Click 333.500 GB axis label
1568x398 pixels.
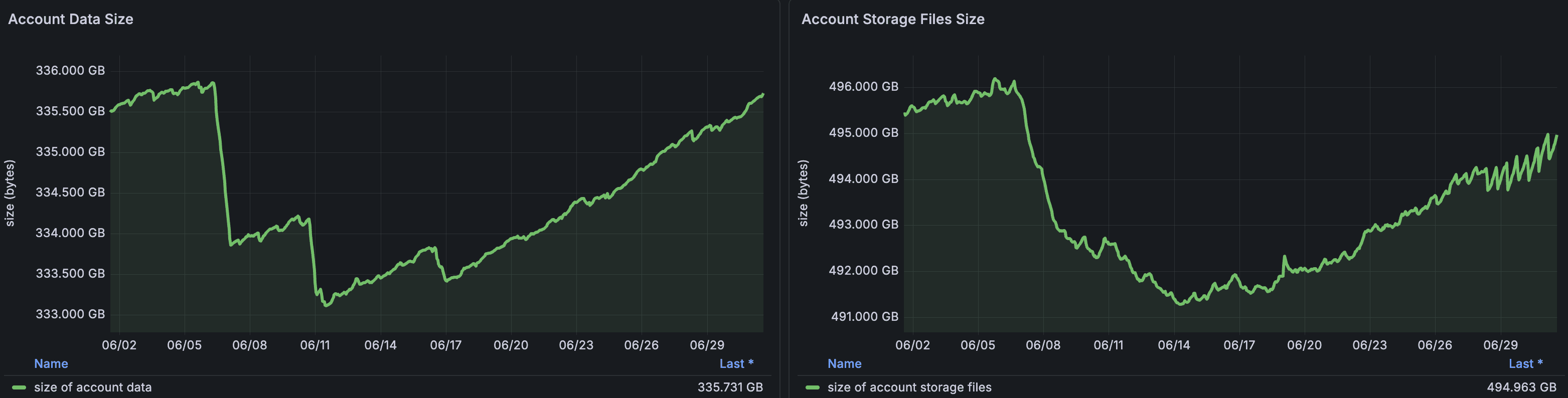[70, 274]
